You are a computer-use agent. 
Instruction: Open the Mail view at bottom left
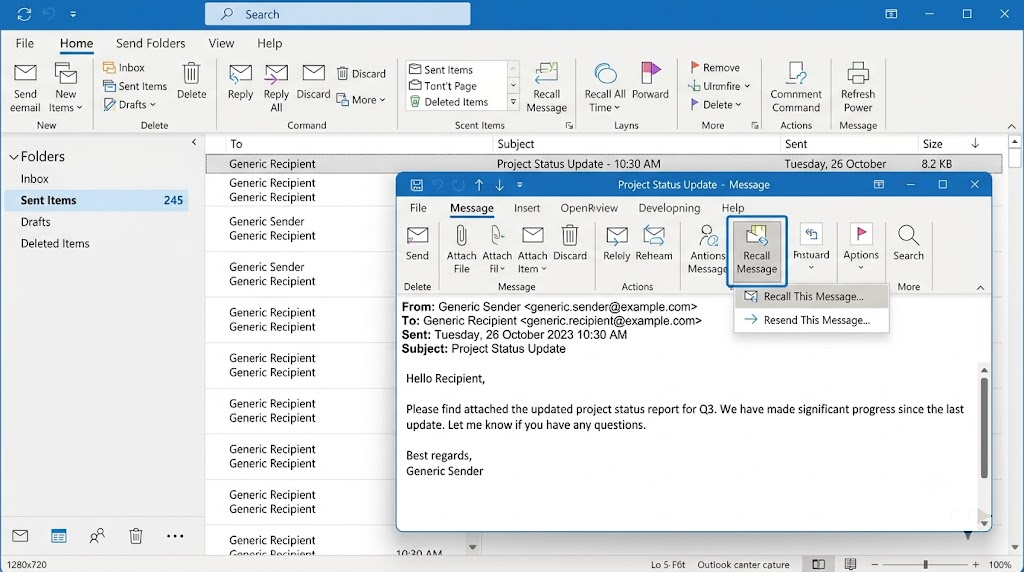[x=20, y=536]
